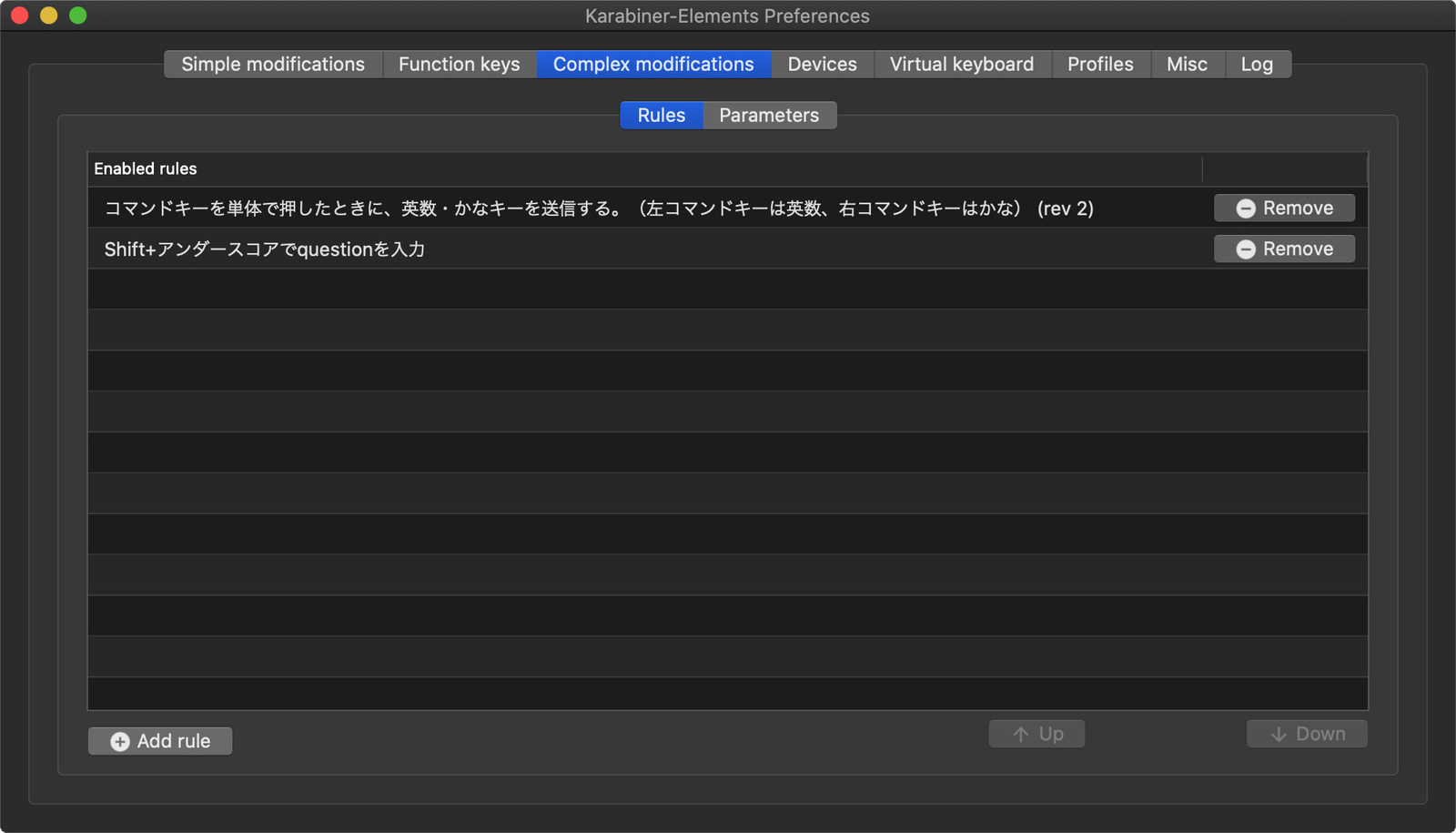The width and height of the screenshot is (1456, 833).
Task: Open the Function keys tab
Action: pos(459,64)
